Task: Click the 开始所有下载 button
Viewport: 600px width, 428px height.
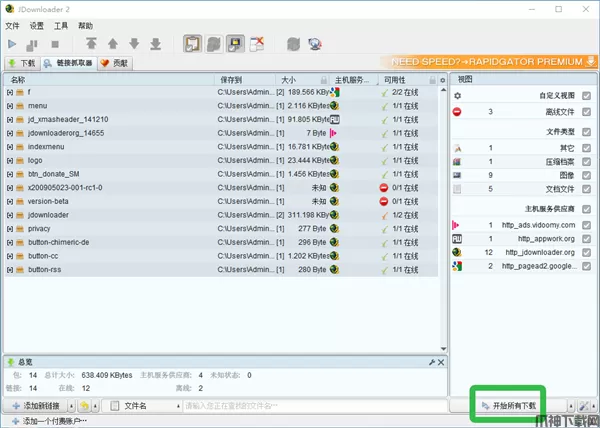Action: pos(509,406)
